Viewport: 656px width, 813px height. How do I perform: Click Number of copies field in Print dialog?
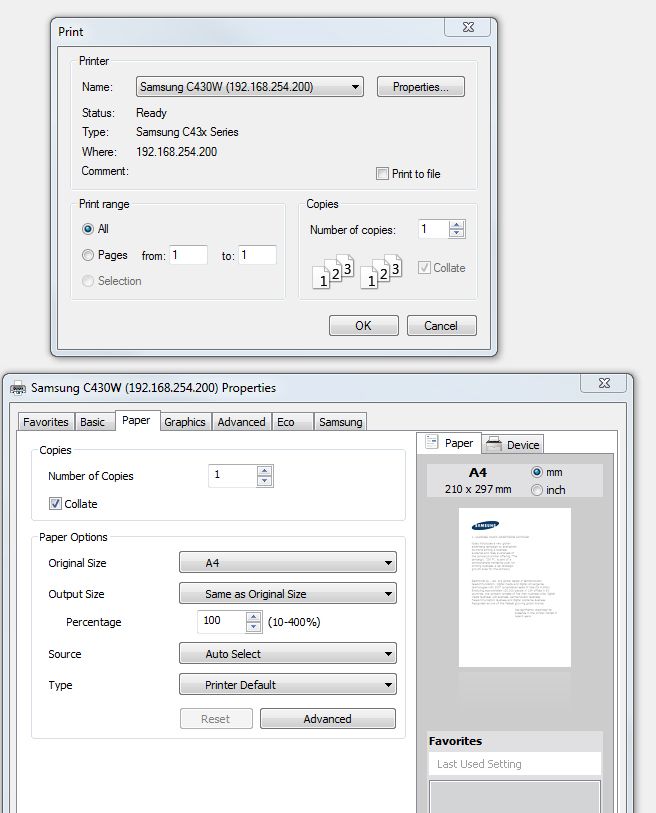coord(434,229)
